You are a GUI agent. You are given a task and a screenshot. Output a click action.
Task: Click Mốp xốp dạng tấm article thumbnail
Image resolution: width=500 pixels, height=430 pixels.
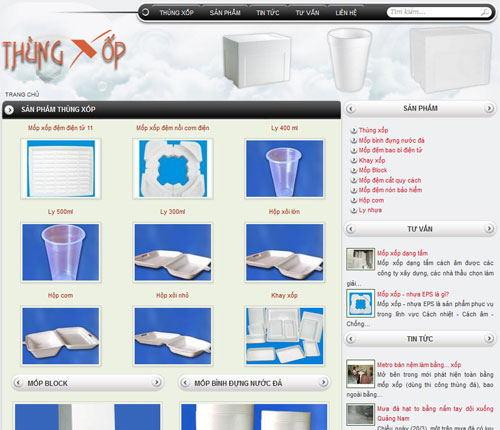point(360,259)
